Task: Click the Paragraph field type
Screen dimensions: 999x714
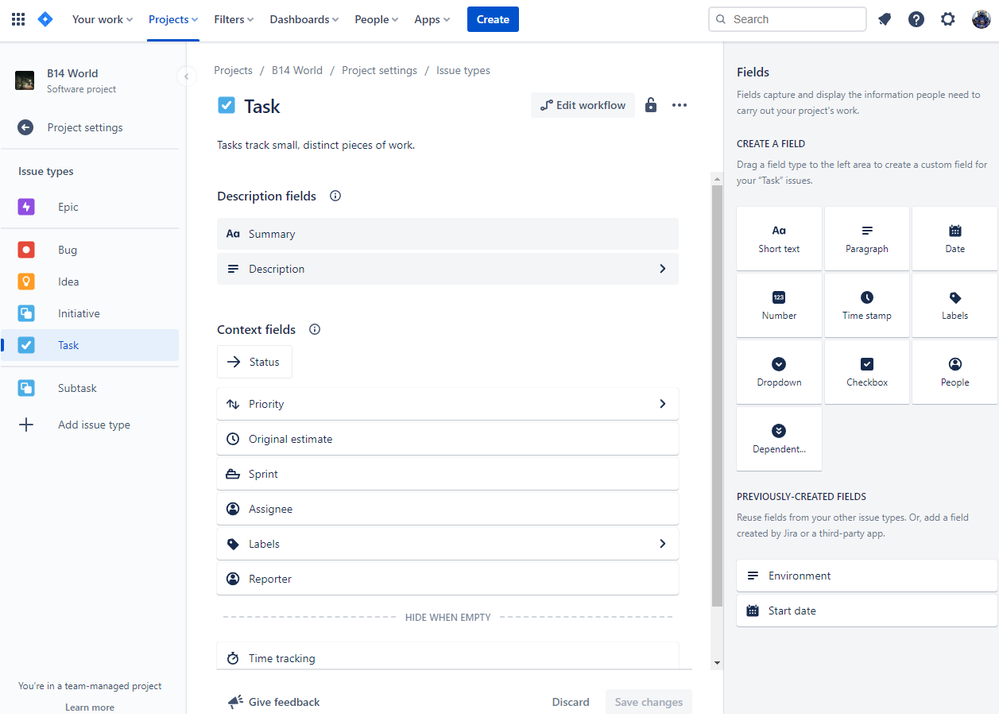Action: (866, 239)
